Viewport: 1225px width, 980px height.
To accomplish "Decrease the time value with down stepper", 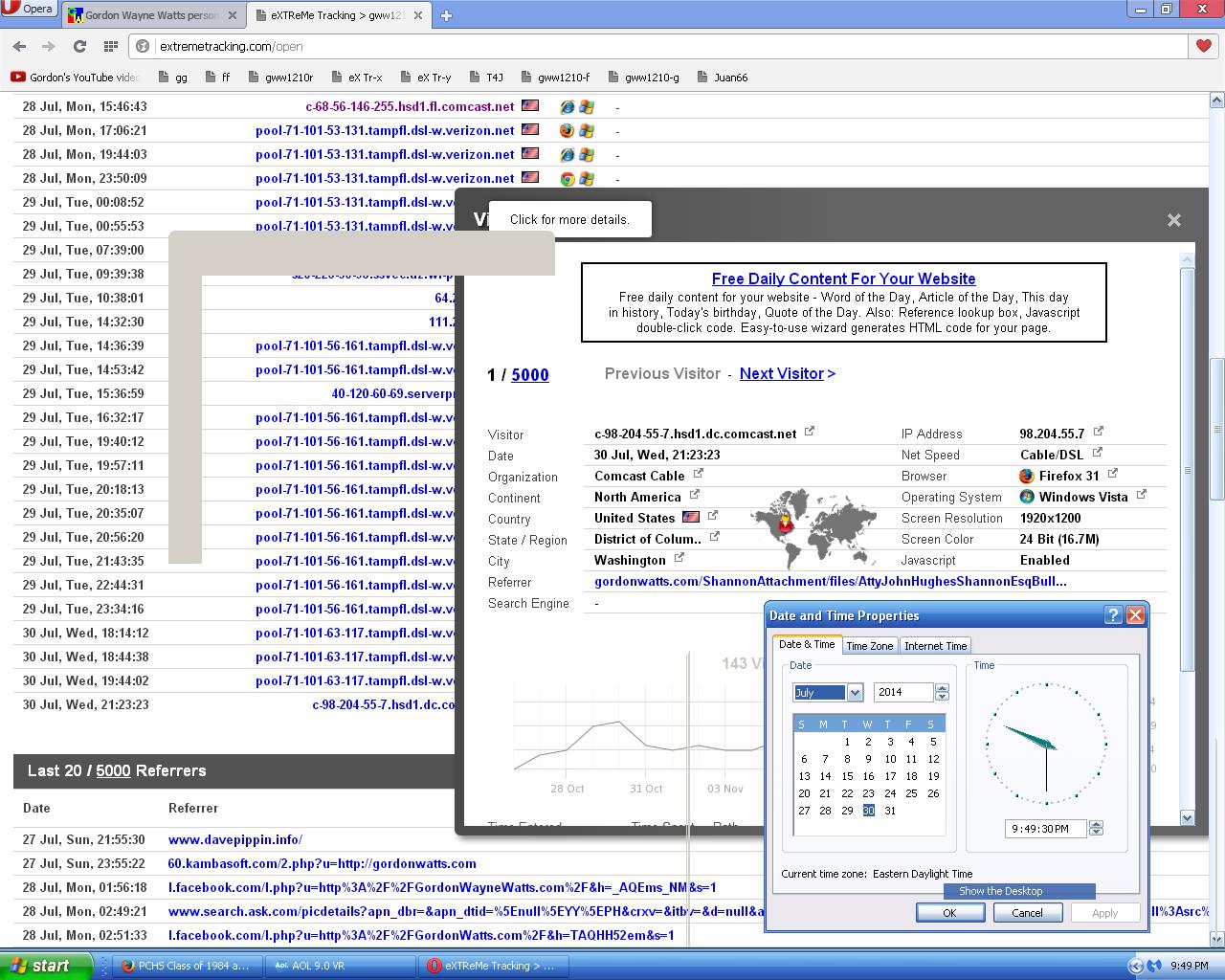I will click(x=1097, y=833).
